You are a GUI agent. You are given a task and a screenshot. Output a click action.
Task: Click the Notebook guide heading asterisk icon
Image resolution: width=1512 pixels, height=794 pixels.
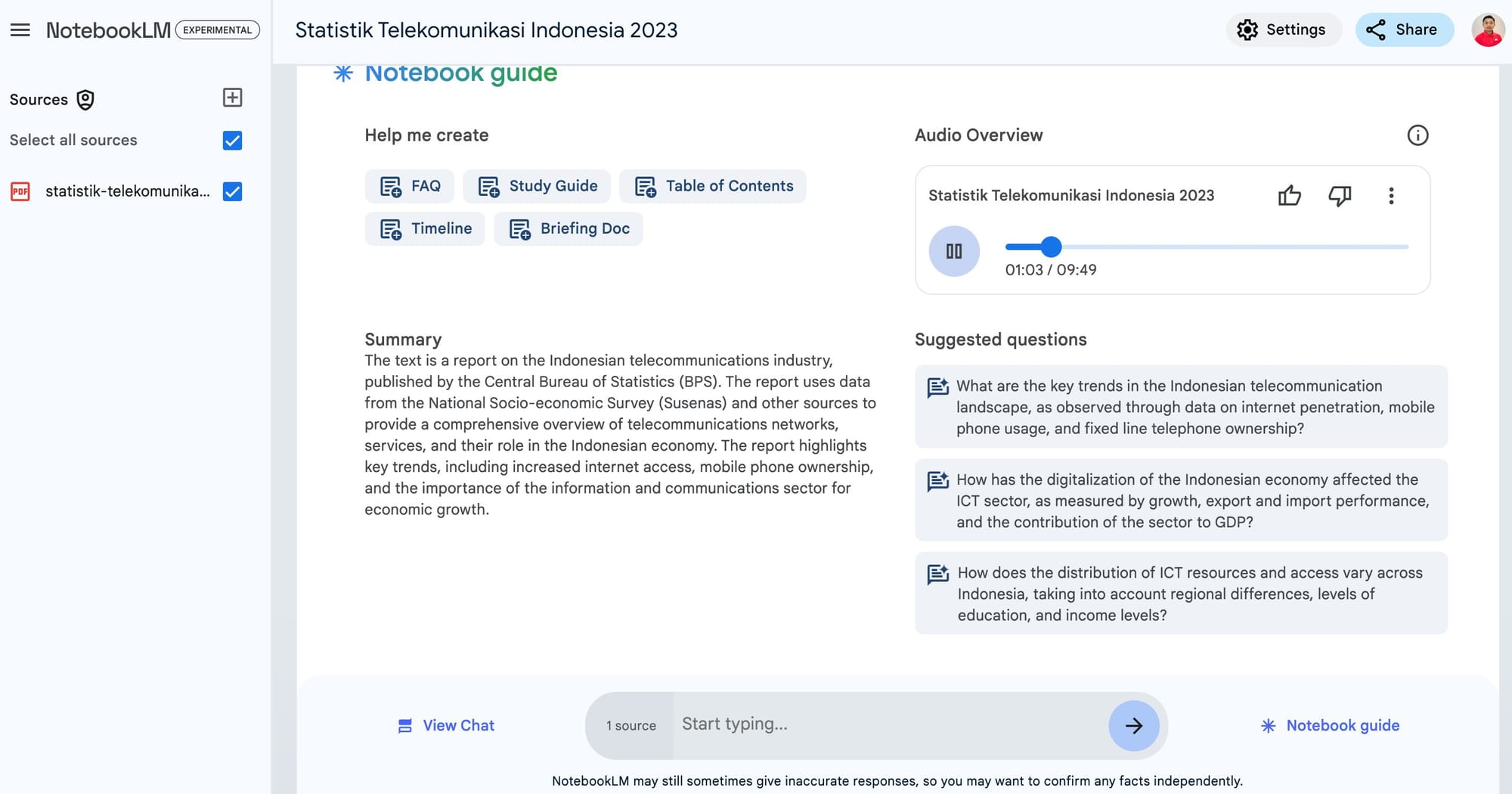coord(343,73)
